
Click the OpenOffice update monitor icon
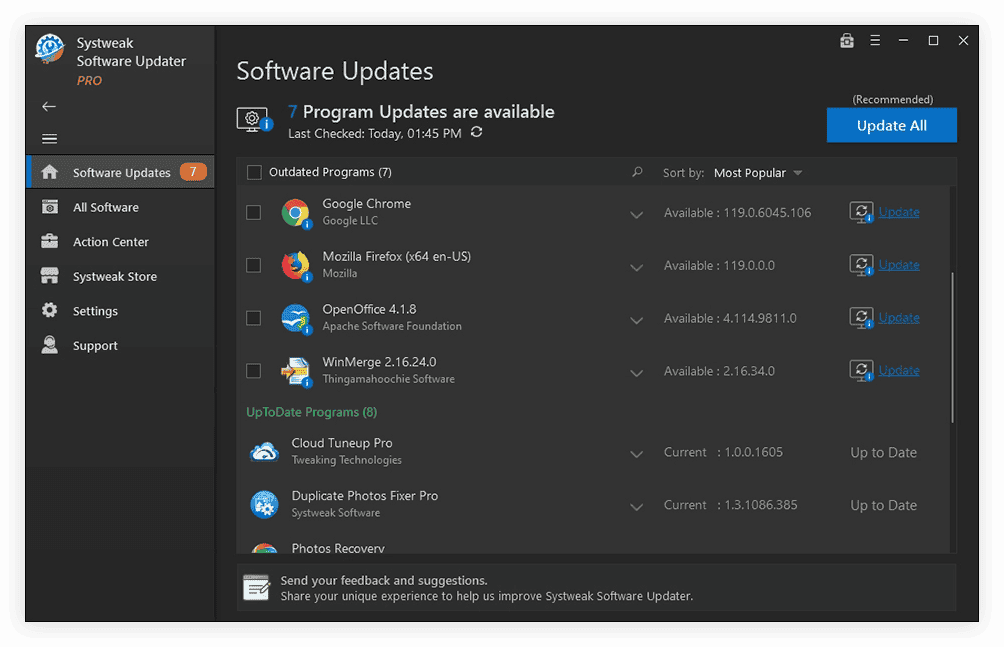[861, 318]
